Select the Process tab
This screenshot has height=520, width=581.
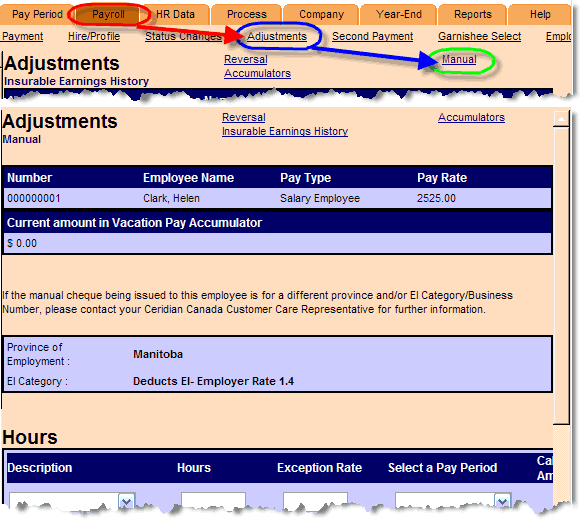(247, 14)
